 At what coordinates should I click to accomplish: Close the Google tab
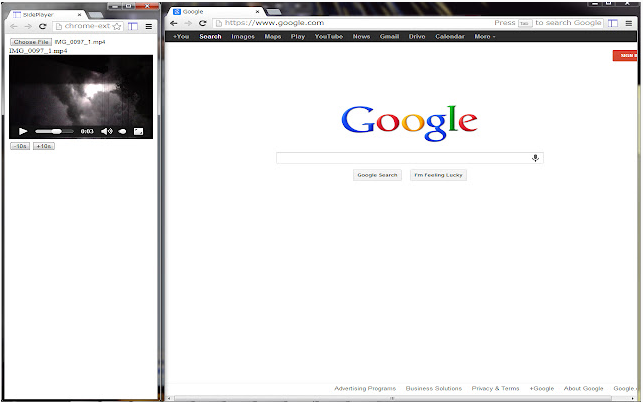coord(258,11)
